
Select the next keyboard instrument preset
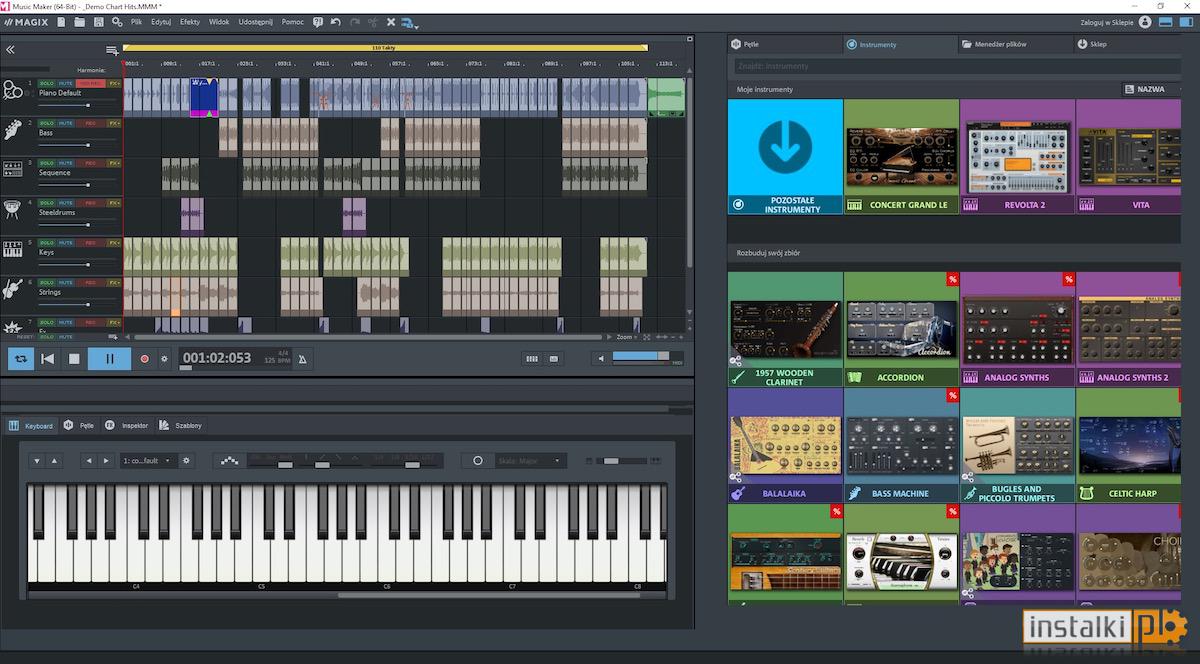[106, 460]
